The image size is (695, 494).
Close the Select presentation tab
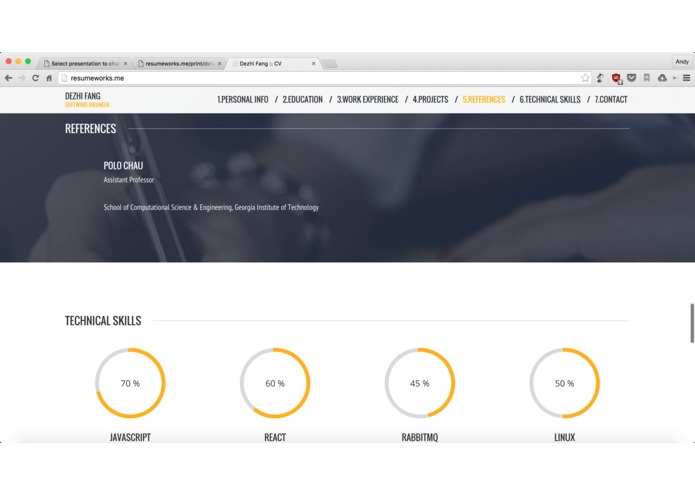coord(125,63)
